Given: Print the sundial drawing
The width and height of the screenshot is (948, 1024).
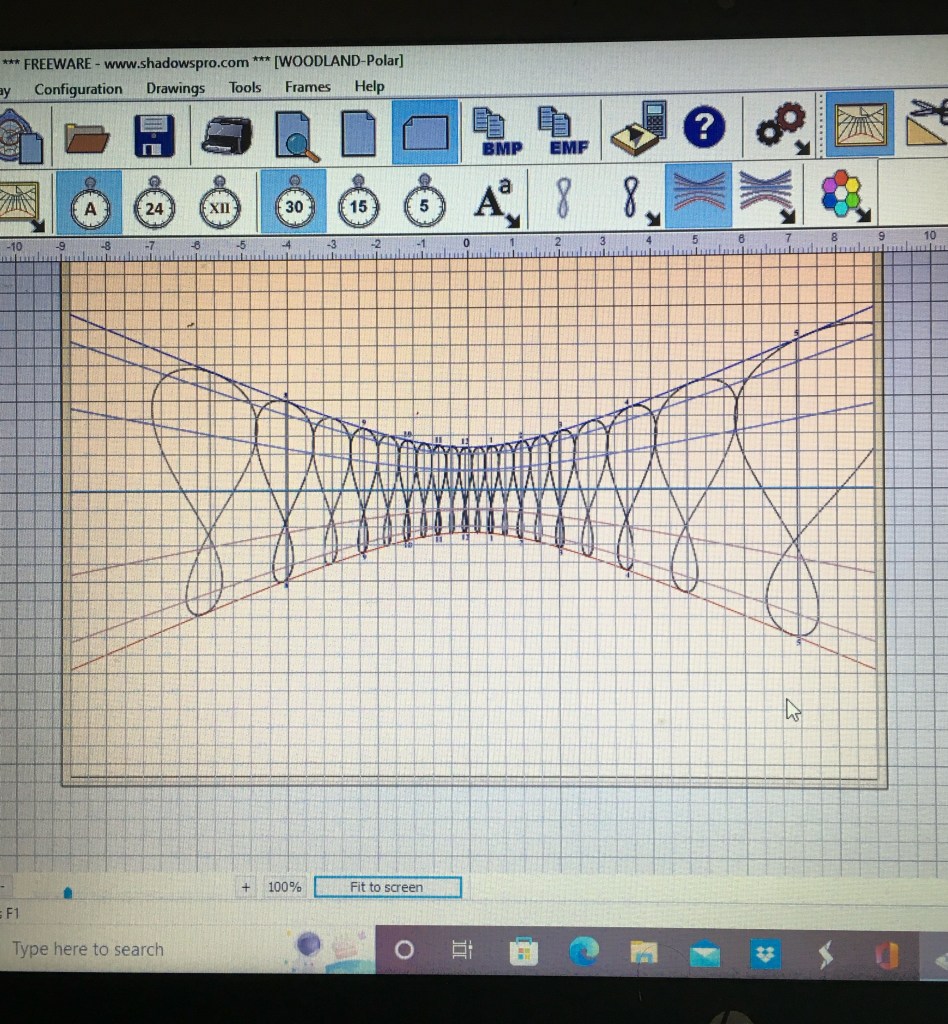Looking at the screenshot, I should pyautogui.click(x=226, y=133).
